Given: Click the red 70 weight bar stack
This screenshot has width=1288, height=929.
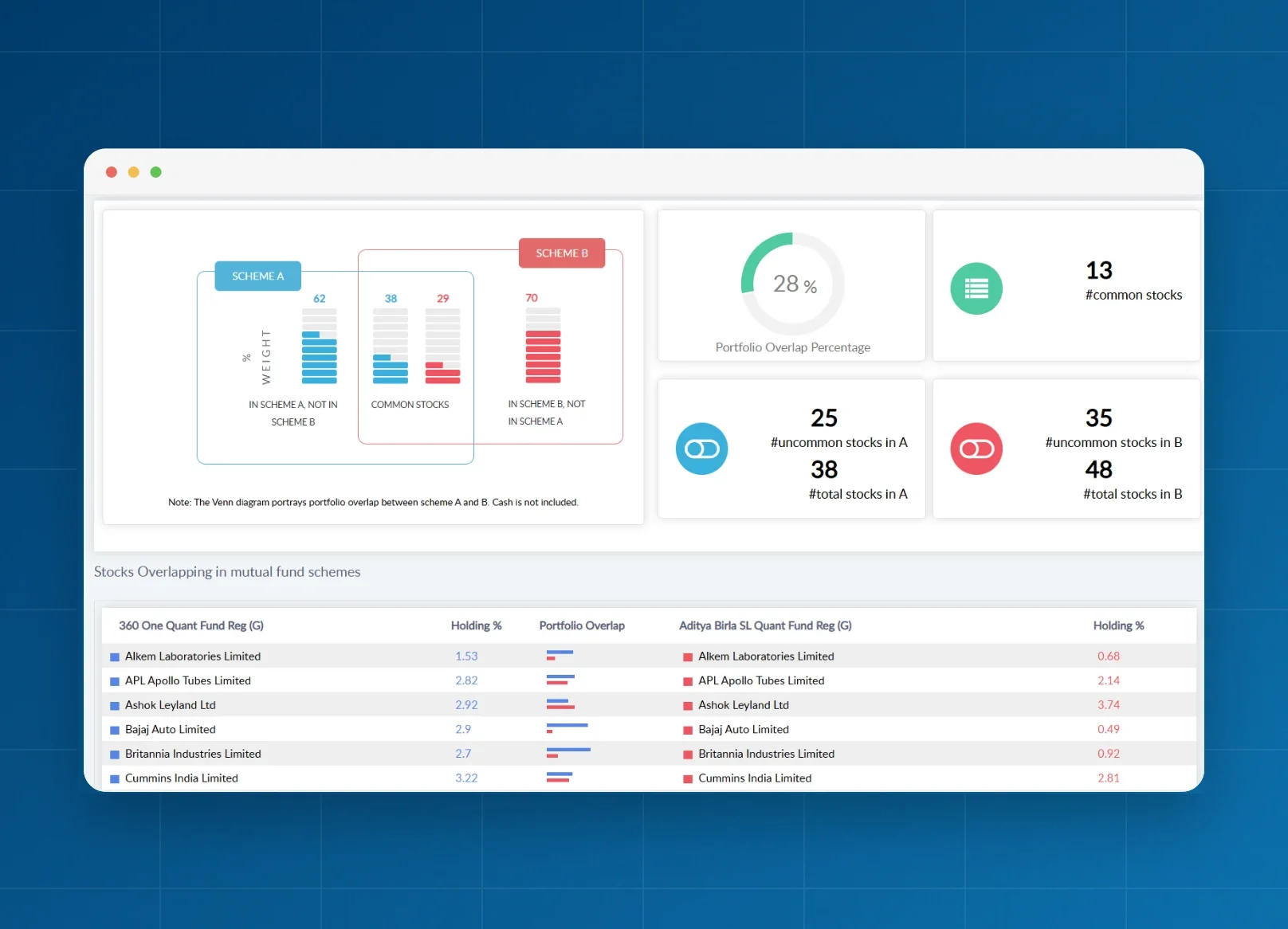Looking at the screenshot, I should pyautogui.click(x=543, y=345).
